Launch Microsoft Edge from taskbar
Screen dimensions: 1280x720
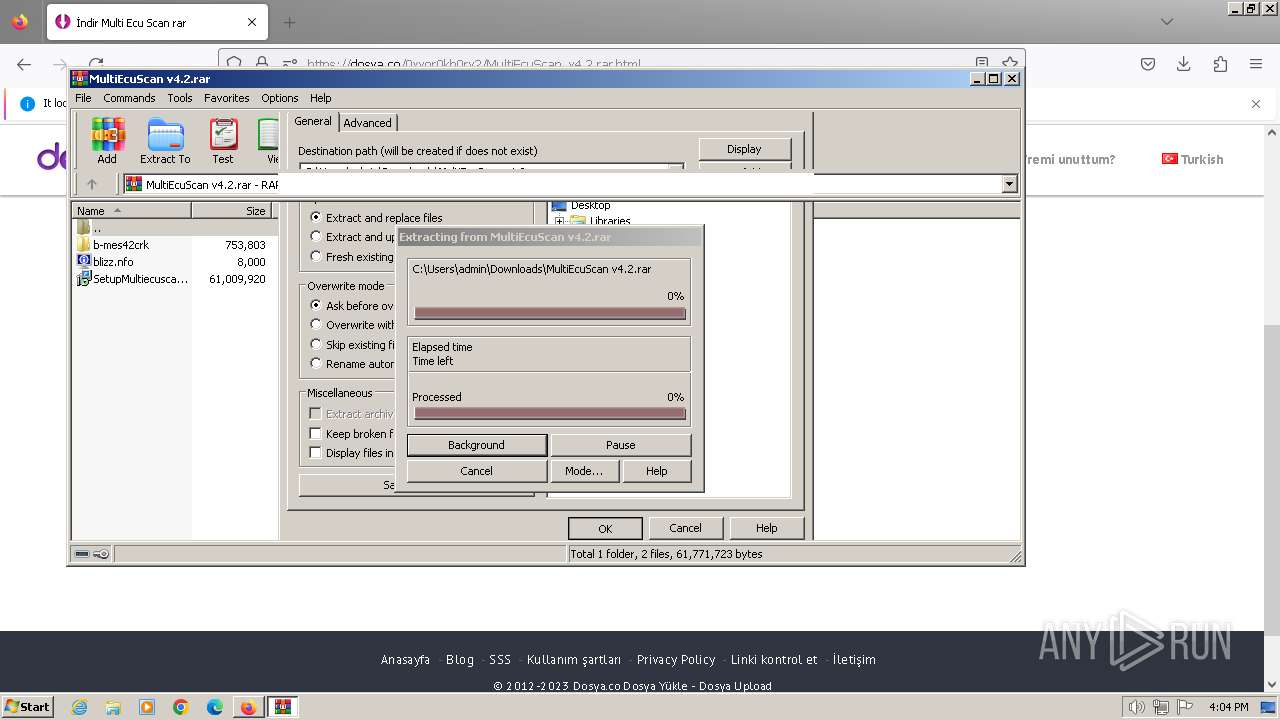tap(215, 707)
